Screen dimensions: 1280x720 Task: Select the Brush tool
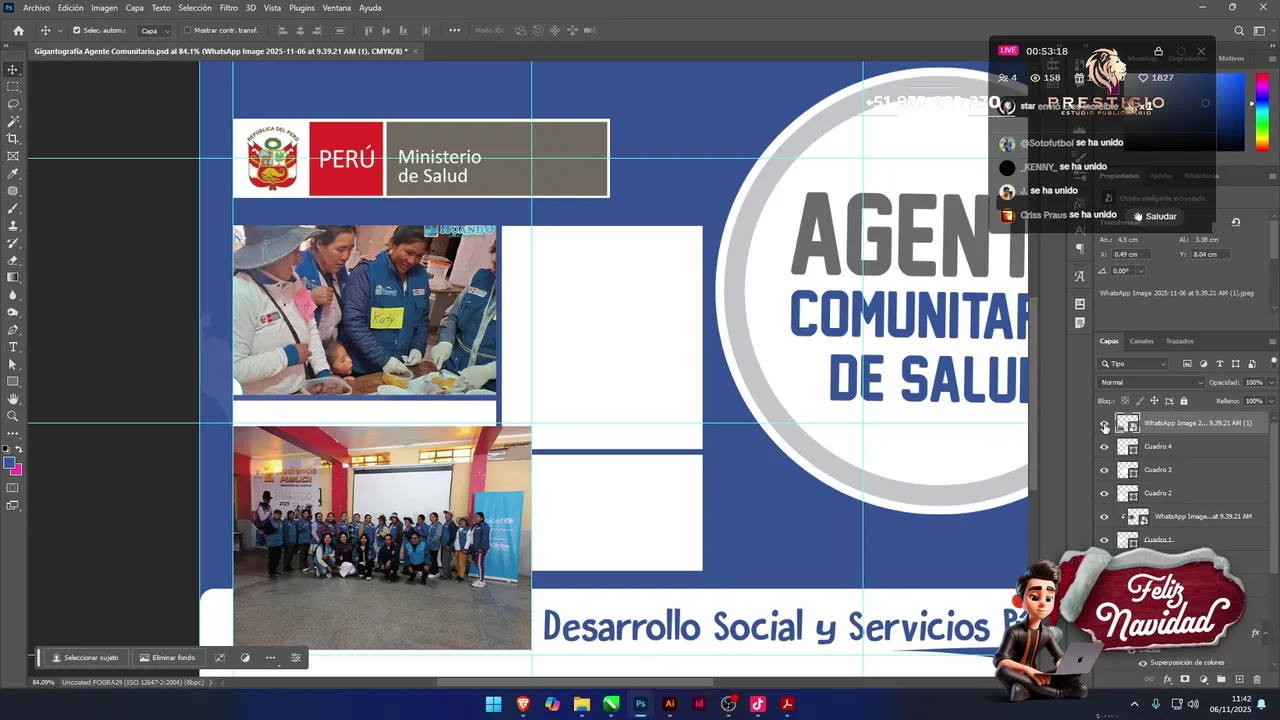[x=13, y=208]
